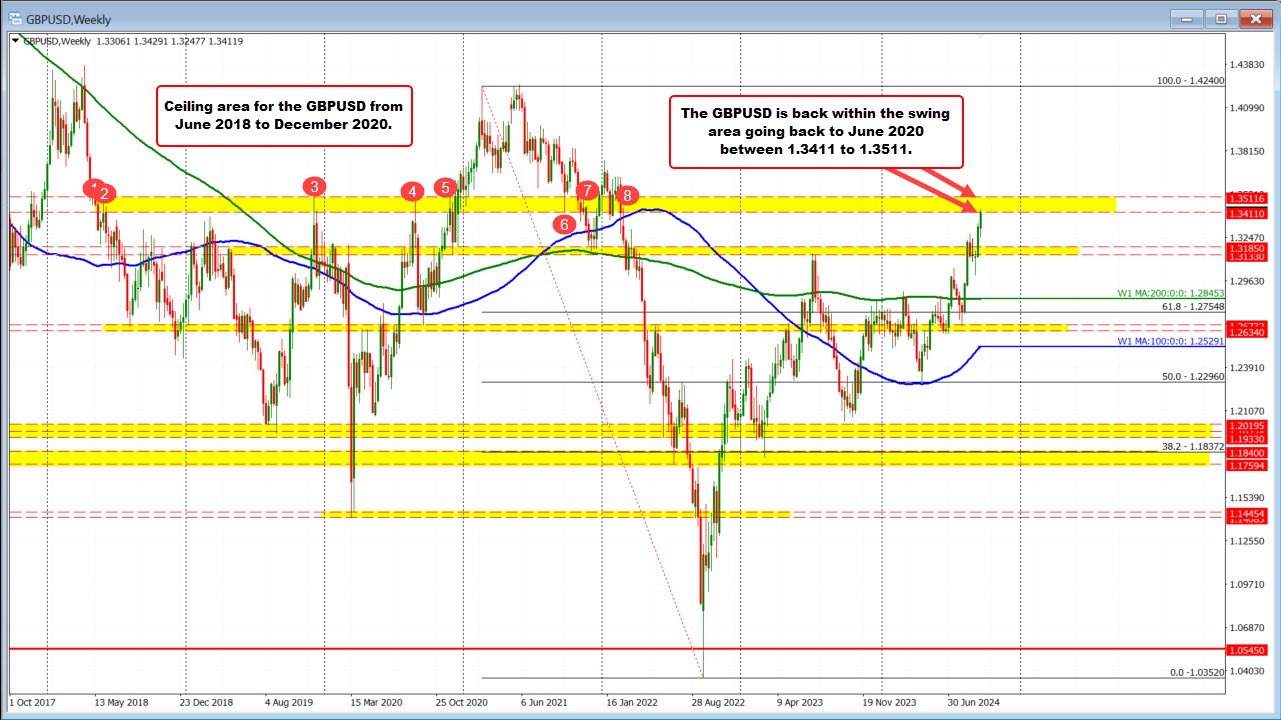This screenshot has height=720, width=1281.
Task: Click circled marker 4 on the chart
Action: pos(413,190)
